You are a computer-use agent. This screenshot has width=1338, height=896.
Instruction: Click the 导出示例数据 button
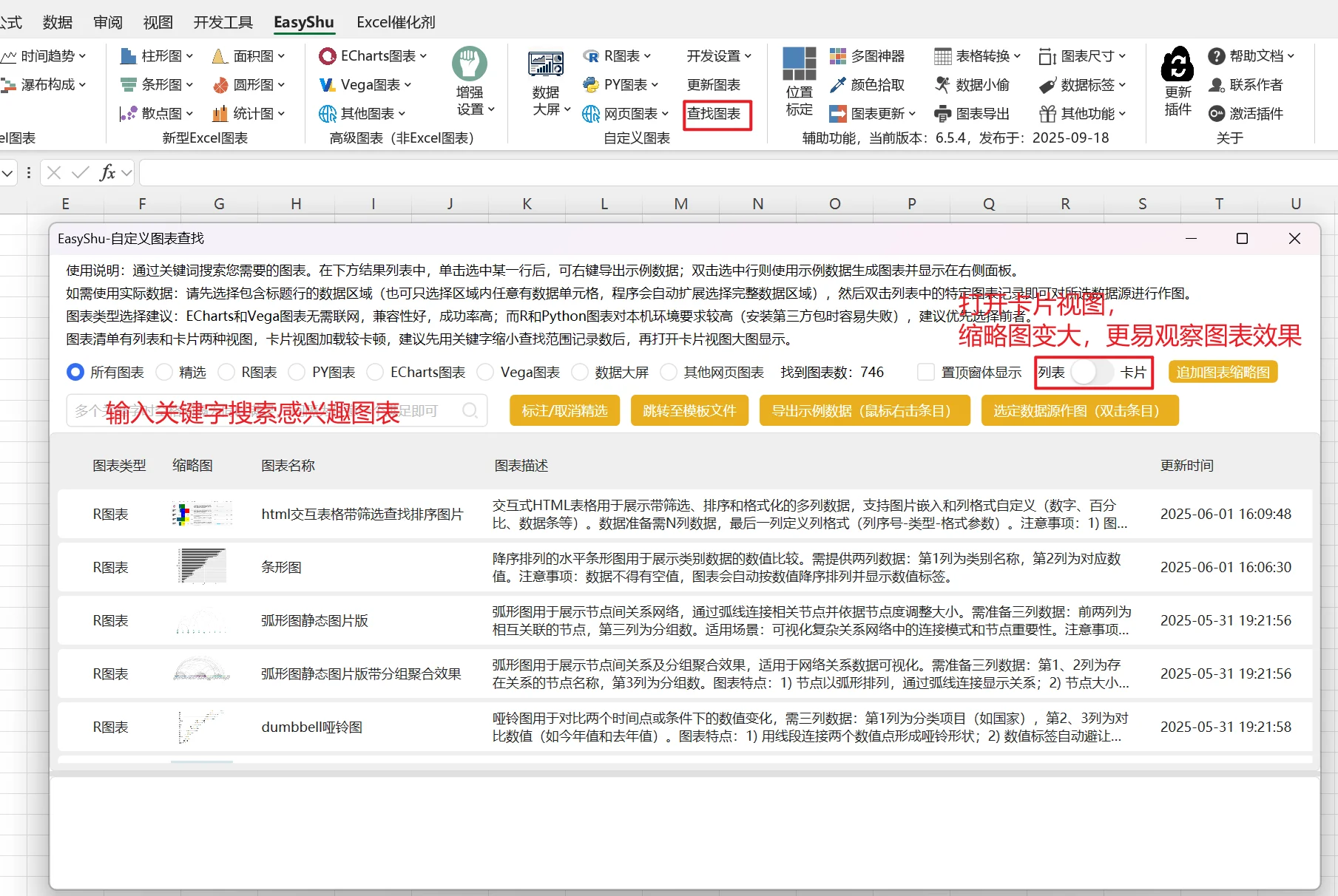point(865,410)
